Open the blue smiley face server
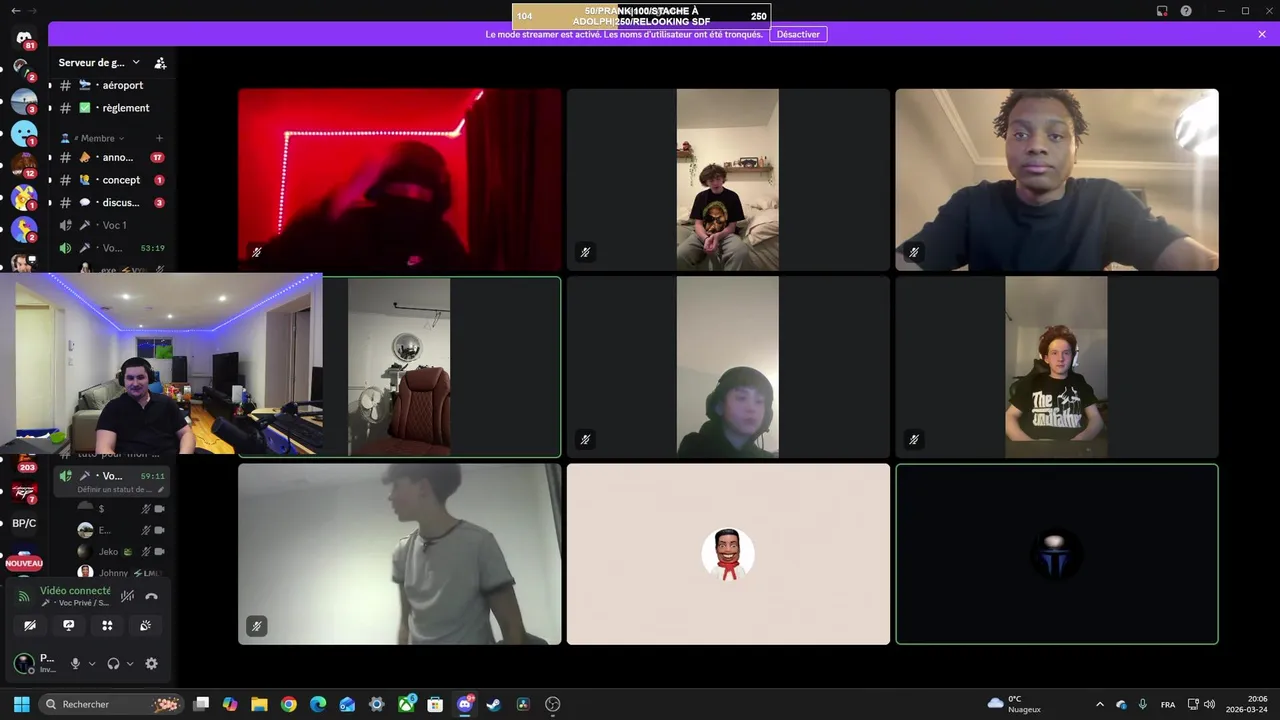This screenshot has height=720, width=1280. pyautogui.click(x=24, y=133)
